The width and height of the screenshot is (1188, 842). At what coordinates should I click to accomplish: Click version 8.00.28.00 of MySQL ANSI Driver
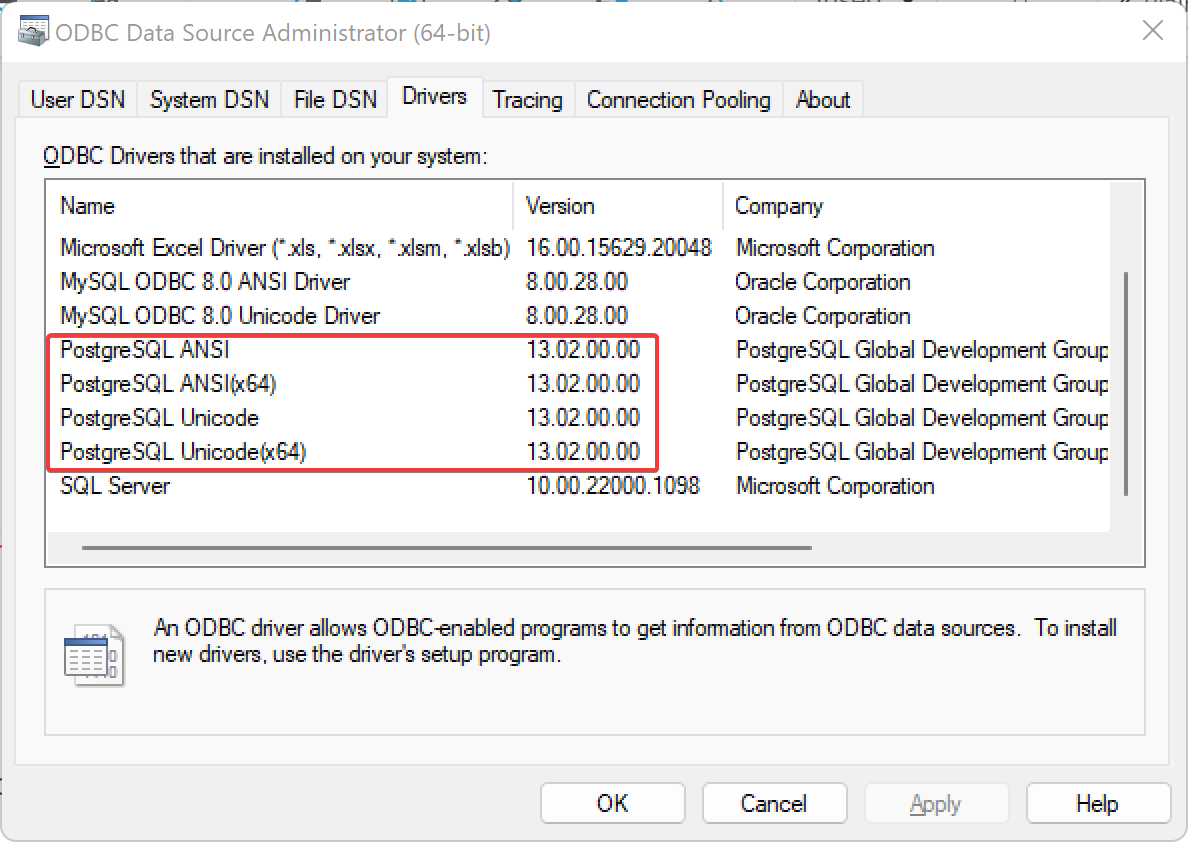pos(577,283)
